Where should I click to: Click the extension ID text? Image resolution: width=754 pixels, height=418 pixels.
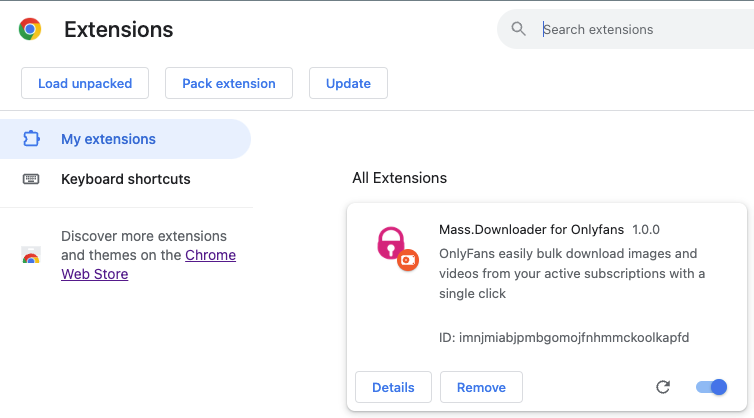tap(564, 337)
